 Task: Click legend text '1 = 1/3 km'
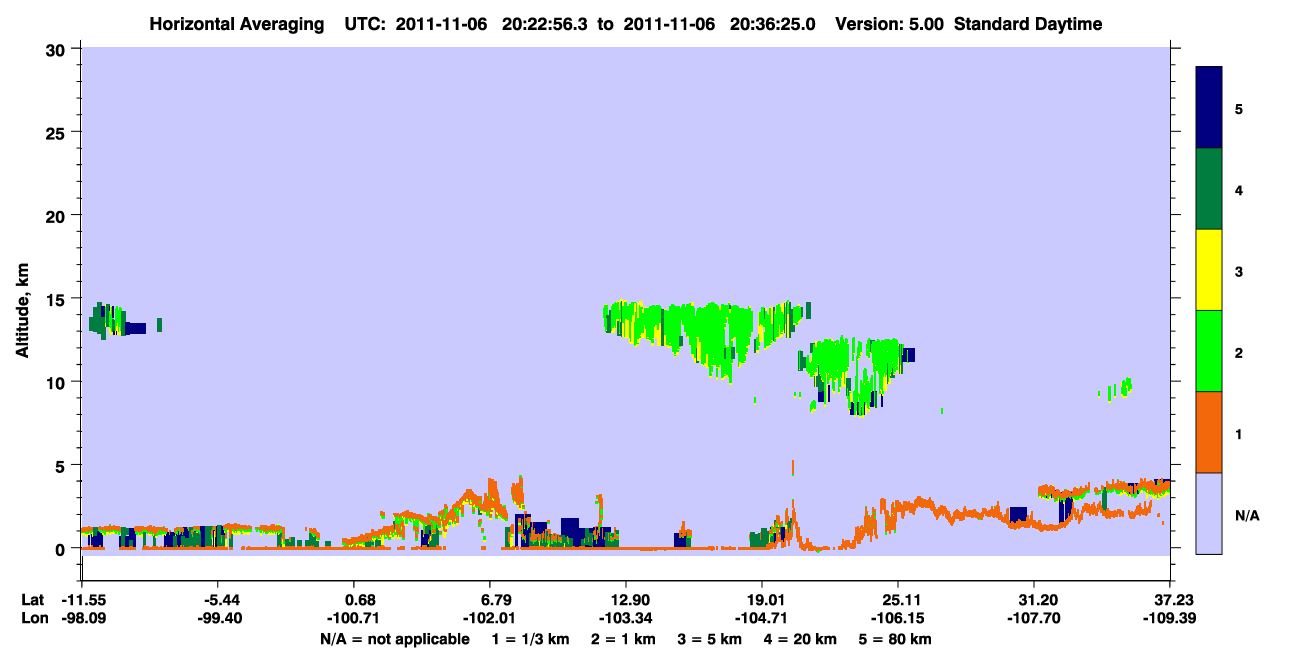tap(530, 639)
